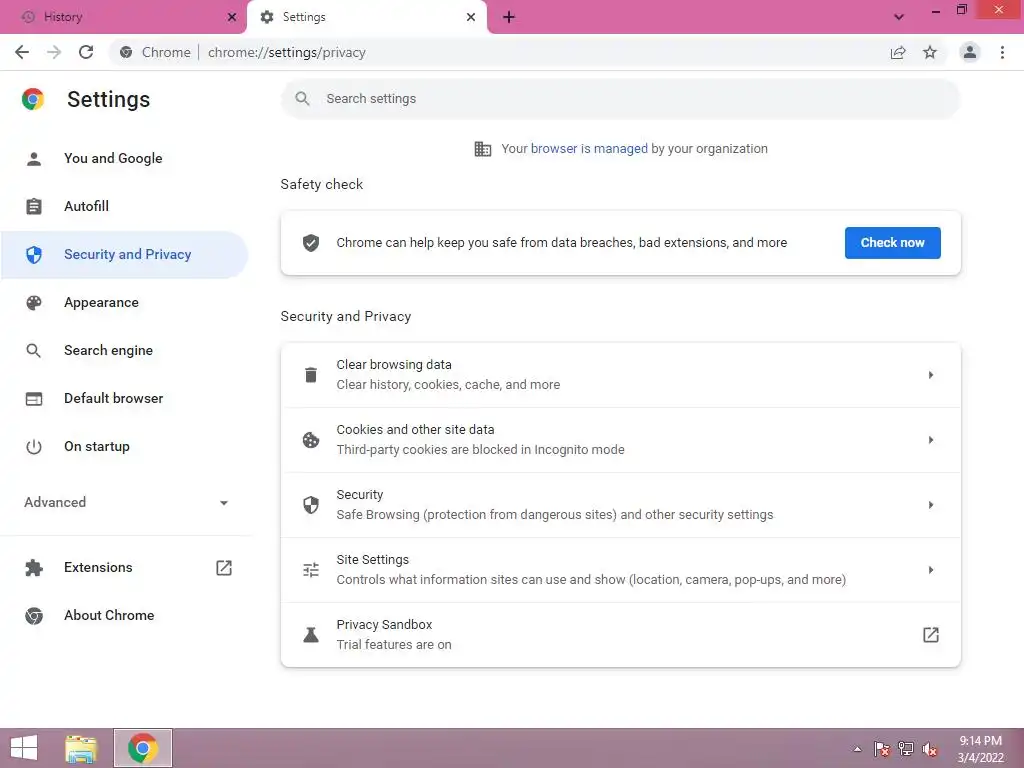Run safety check with Check now
The width and height of the screenshot is (1024, 768).
pos(892,243)
